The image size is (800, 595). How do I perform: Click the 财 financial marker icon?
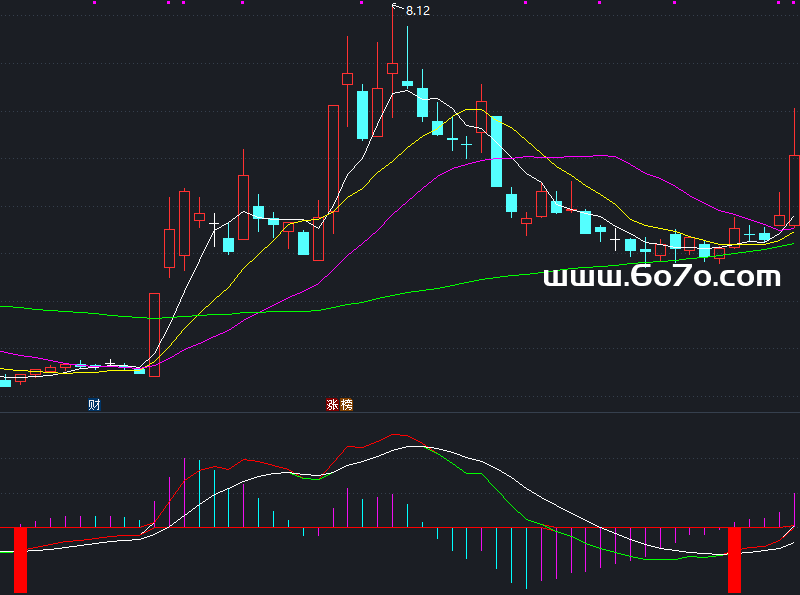94,405
